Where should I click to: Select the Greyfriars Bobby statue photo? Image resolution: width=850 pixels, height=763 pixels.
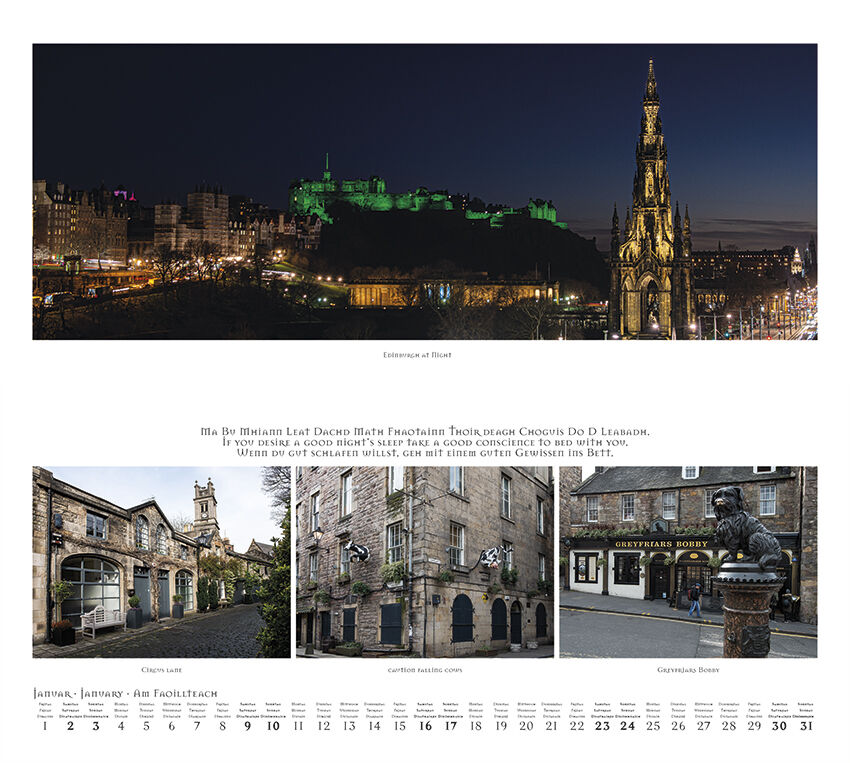(688, 562)
